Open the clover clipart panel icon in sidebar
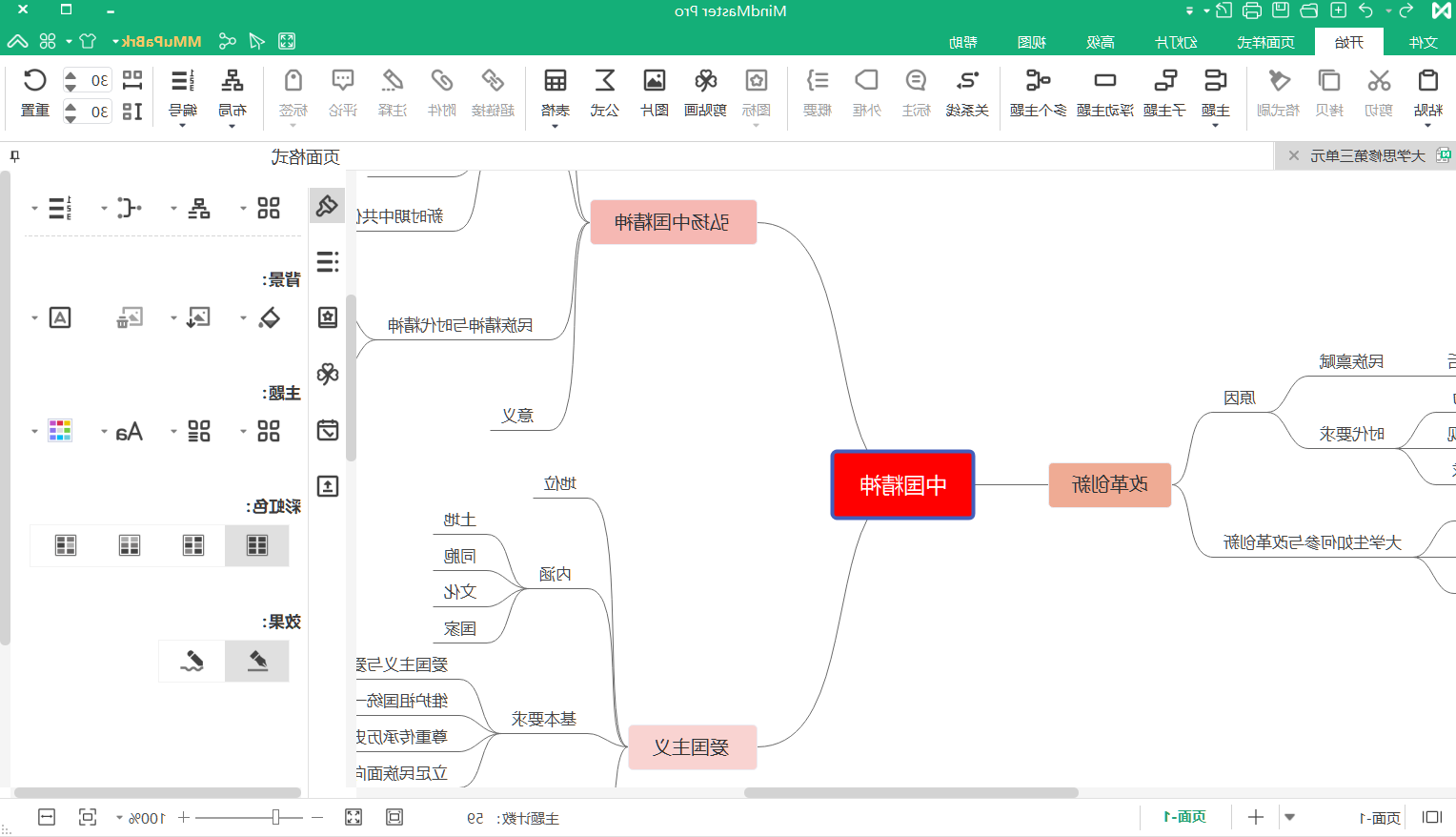1456x837 pixels. (328, 374)
